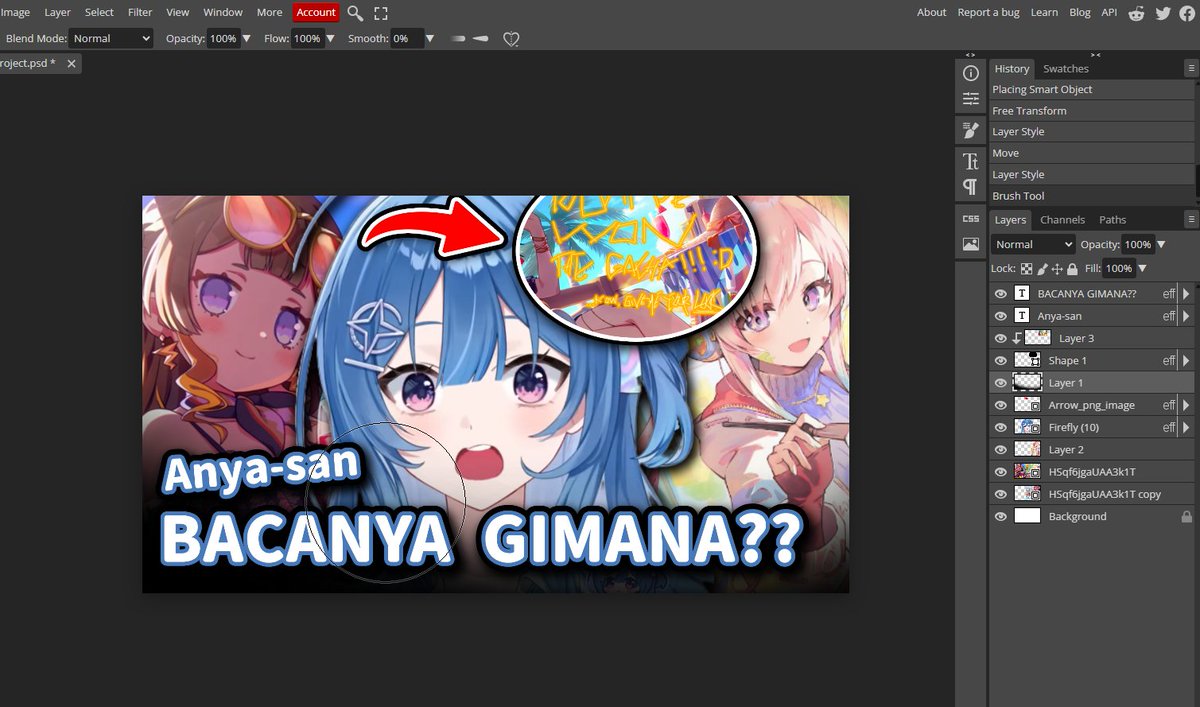The image size is (1200, 707).
Task: Close the project.psd document tab
Action: click(72, 63)
